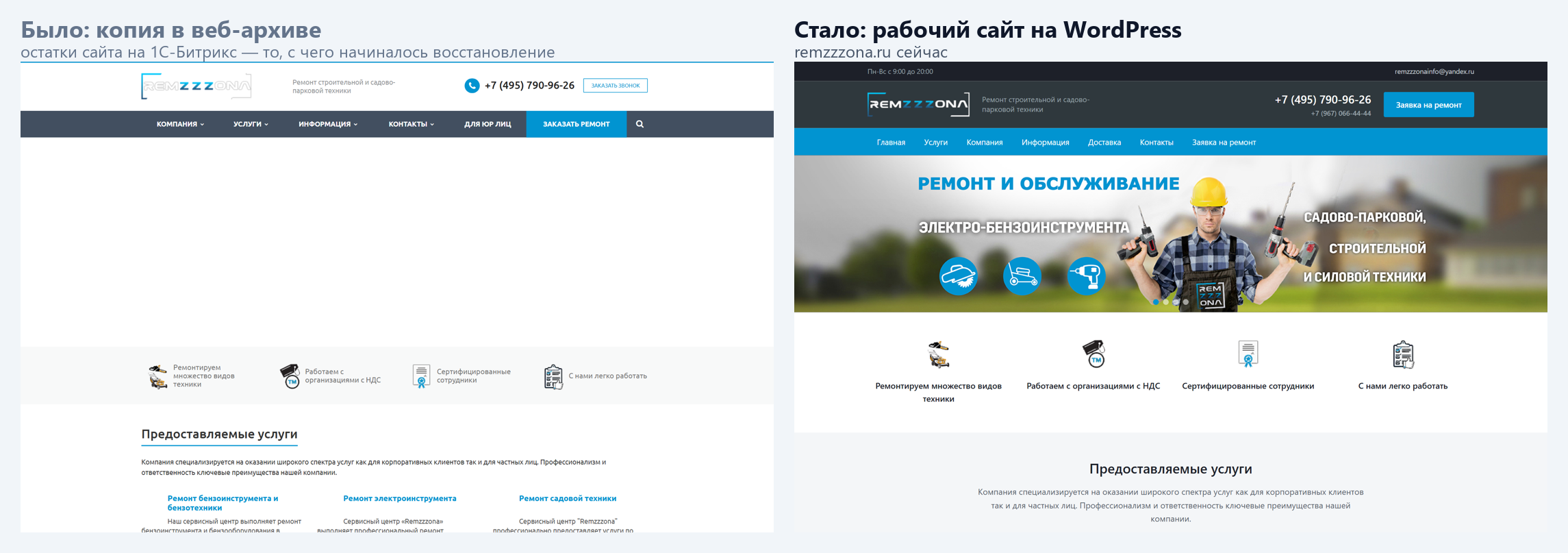This screenshot has height=553, width=1568.
Task: Go to 'Информация' in the WordPress site menu
Action: point(1046,143)
